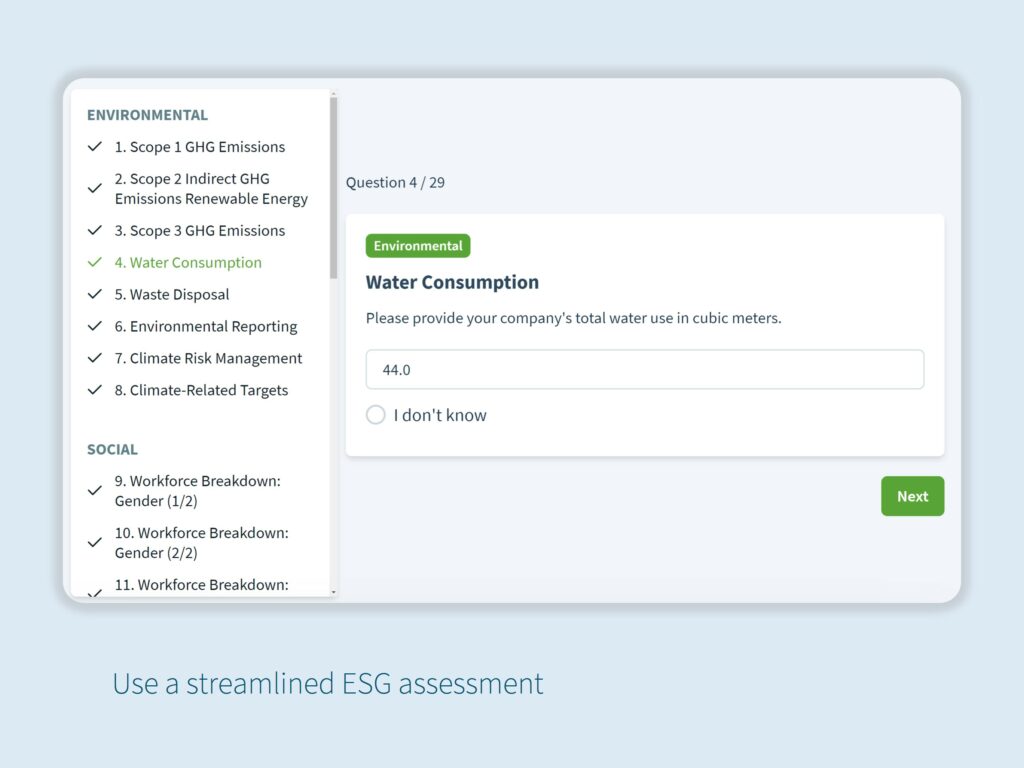
Task: Select 5. Waste Disposal in sidebar
Action: pos(171,295)
